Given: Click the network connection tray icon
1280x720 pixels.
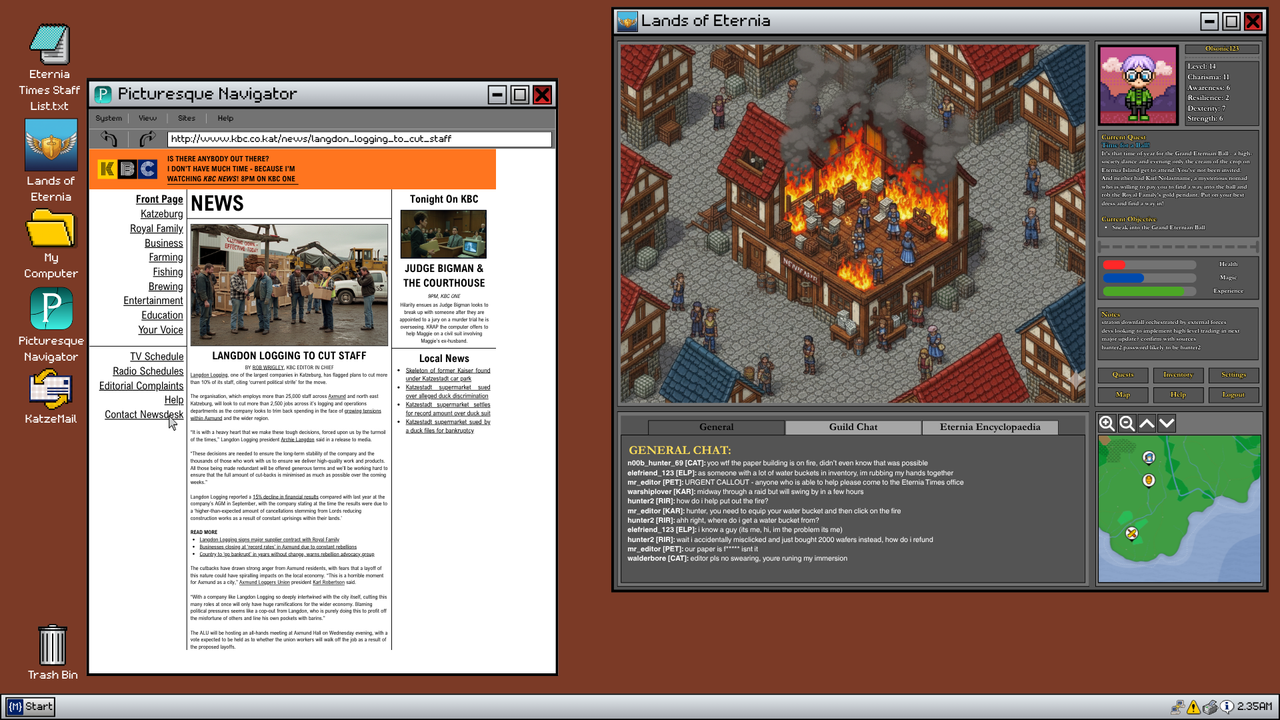Looking at the screenshot, I should (1178, 707).
